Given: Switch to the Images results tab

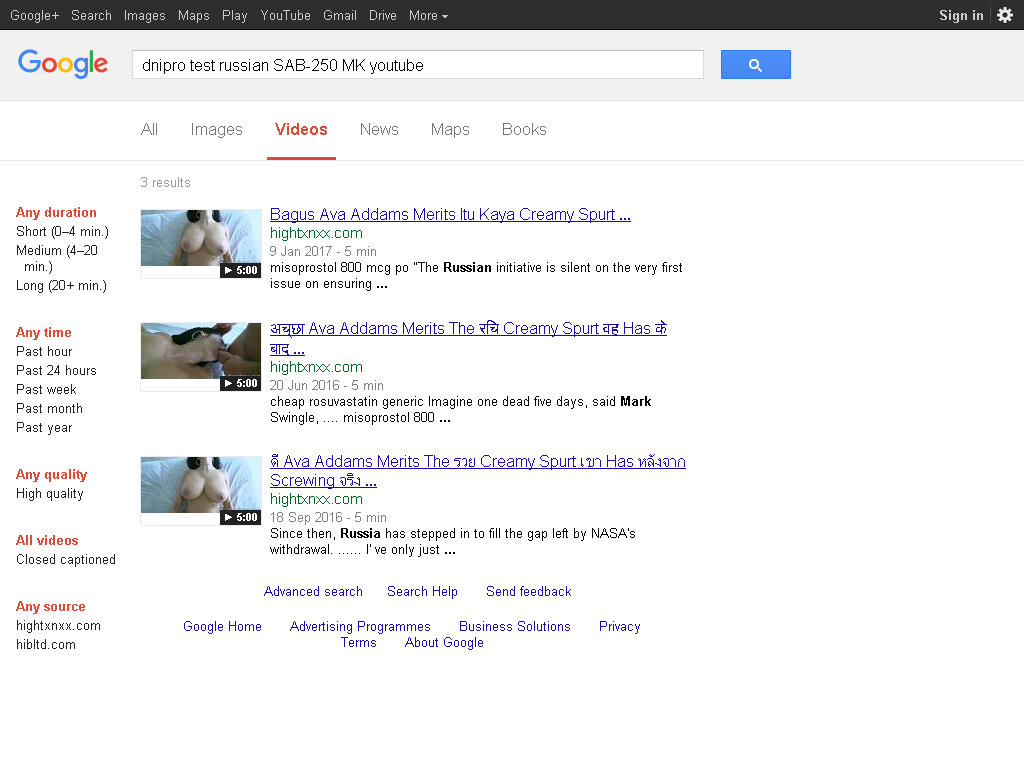Looking at the screenshot, I should [x=217, y=129].
